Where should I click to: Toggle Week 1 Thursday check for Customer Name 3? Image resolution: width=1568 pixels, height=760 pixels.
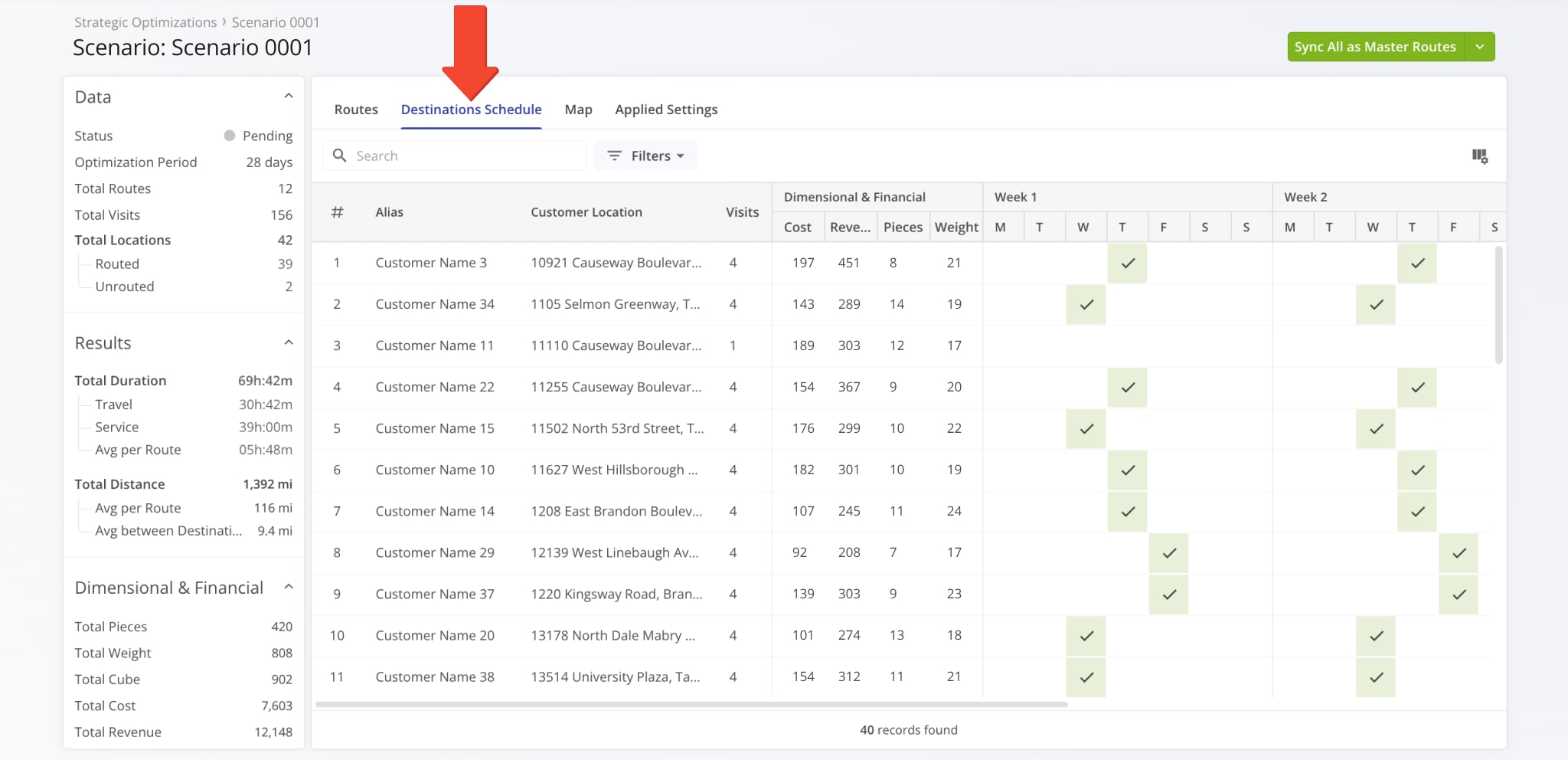(1127, 264)
